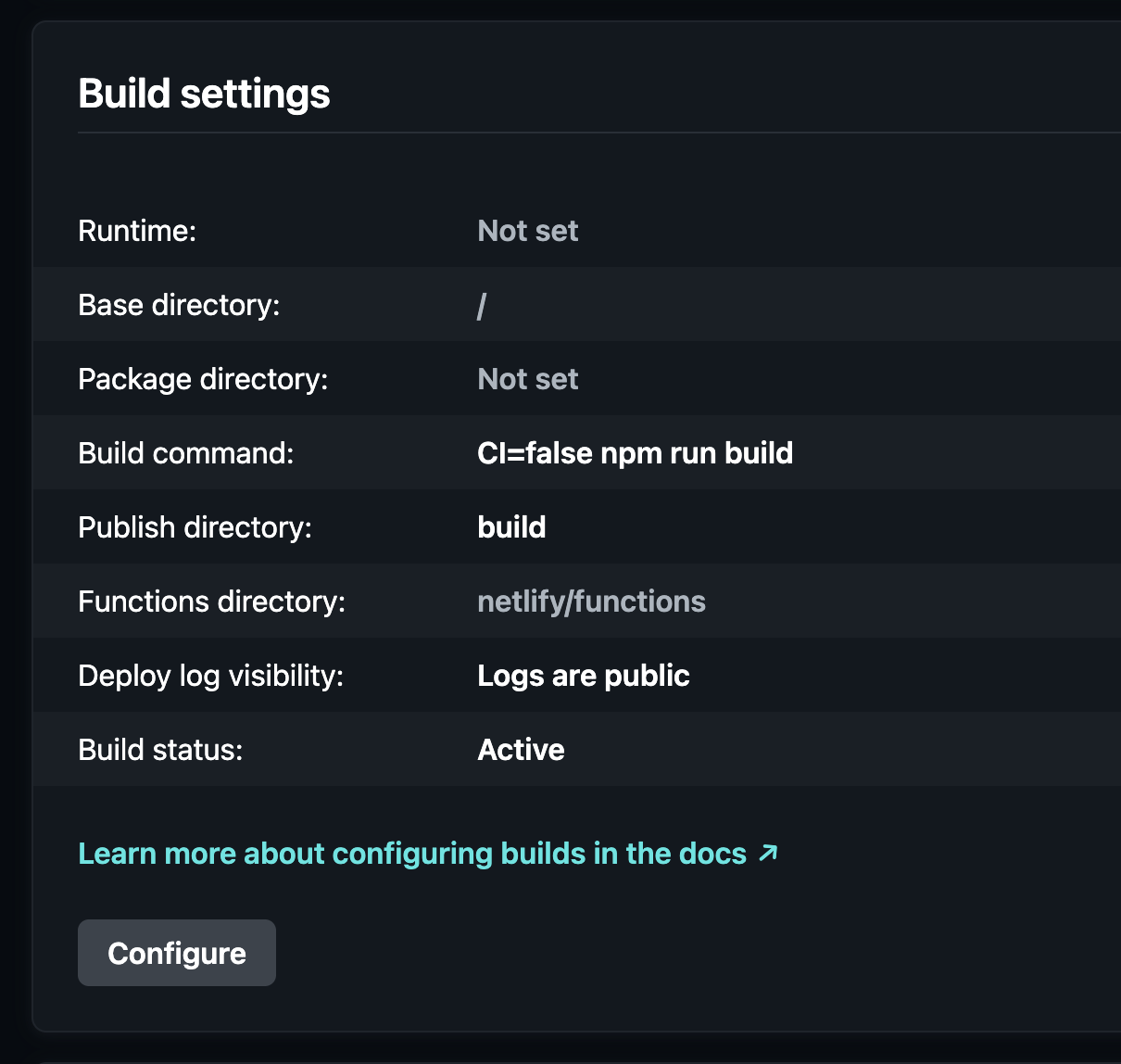Click the "netlify/functions" directory value

tap(591, 602)
